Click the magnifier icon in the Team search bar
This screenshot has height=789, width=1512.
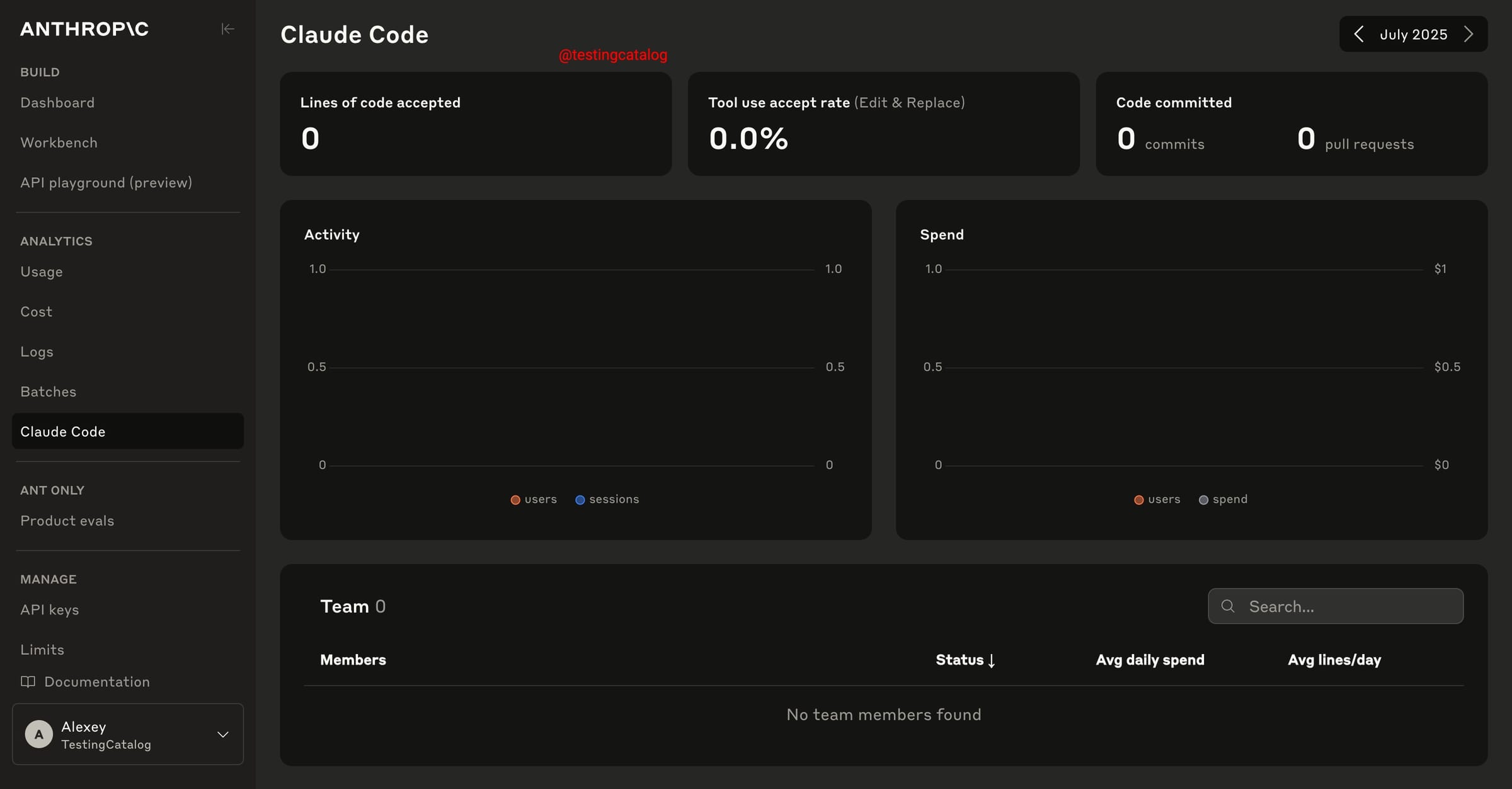[1228, 606]
